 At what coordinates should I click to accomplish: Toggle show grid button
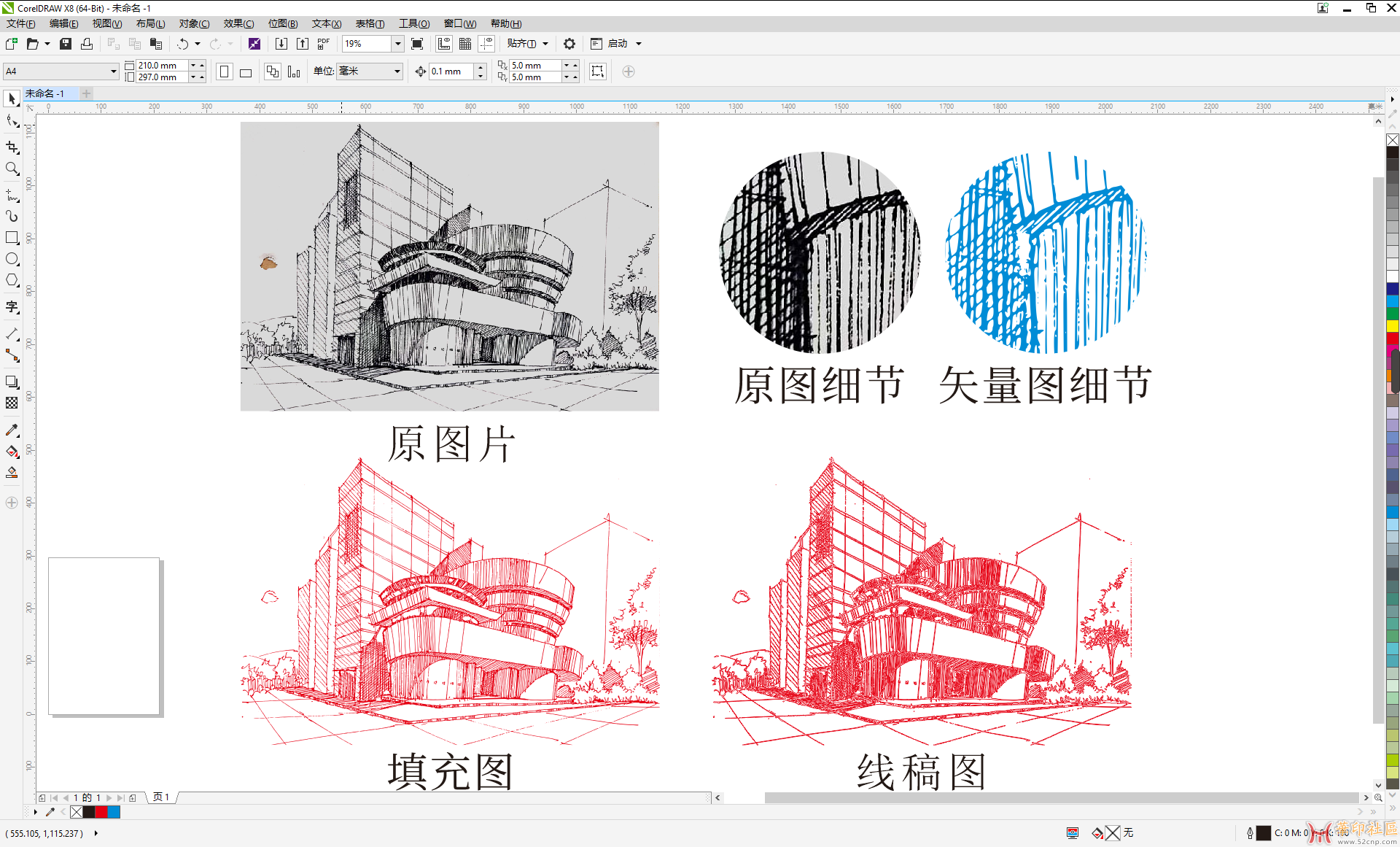(x=465, y=44)
